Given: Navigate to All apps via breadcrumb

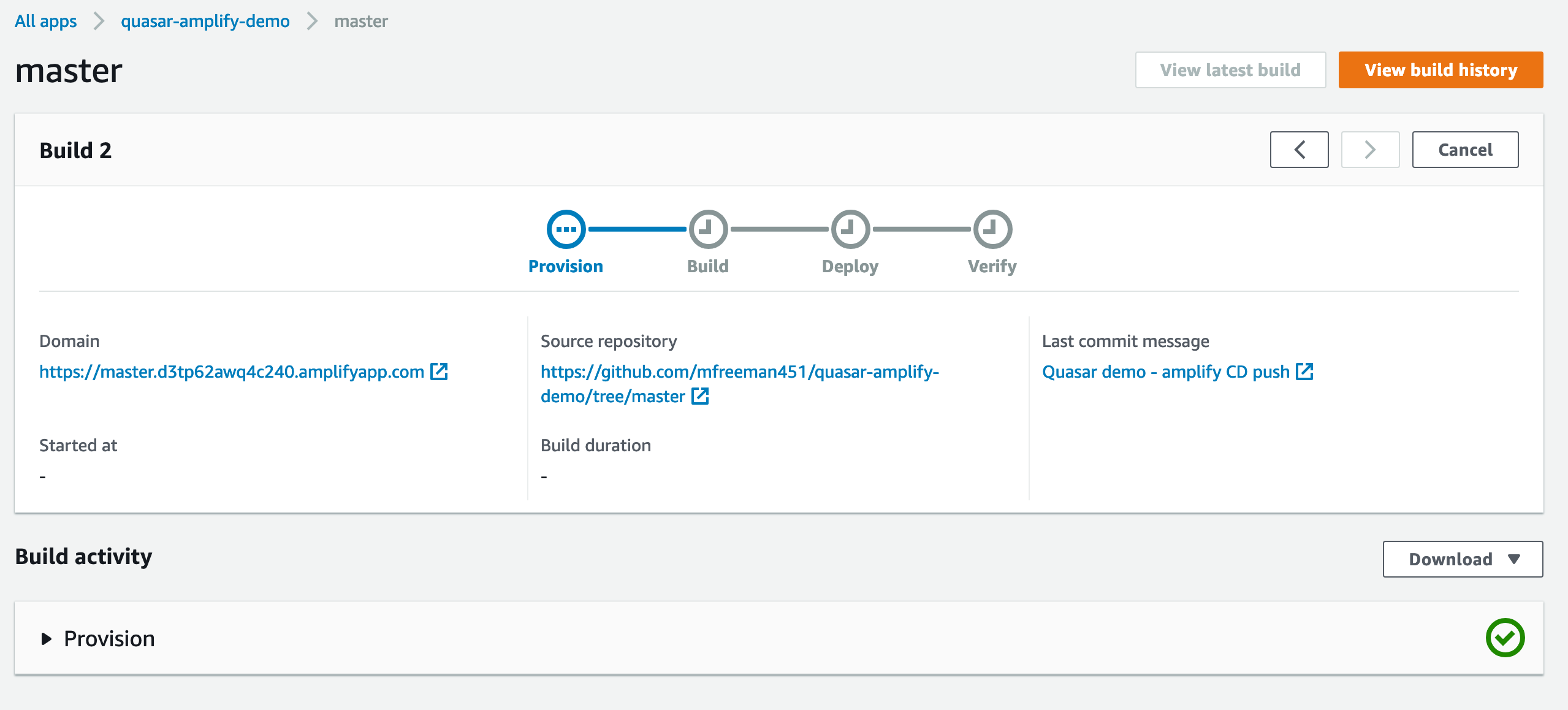Looking at the screenshot, I should click(46, 20).
